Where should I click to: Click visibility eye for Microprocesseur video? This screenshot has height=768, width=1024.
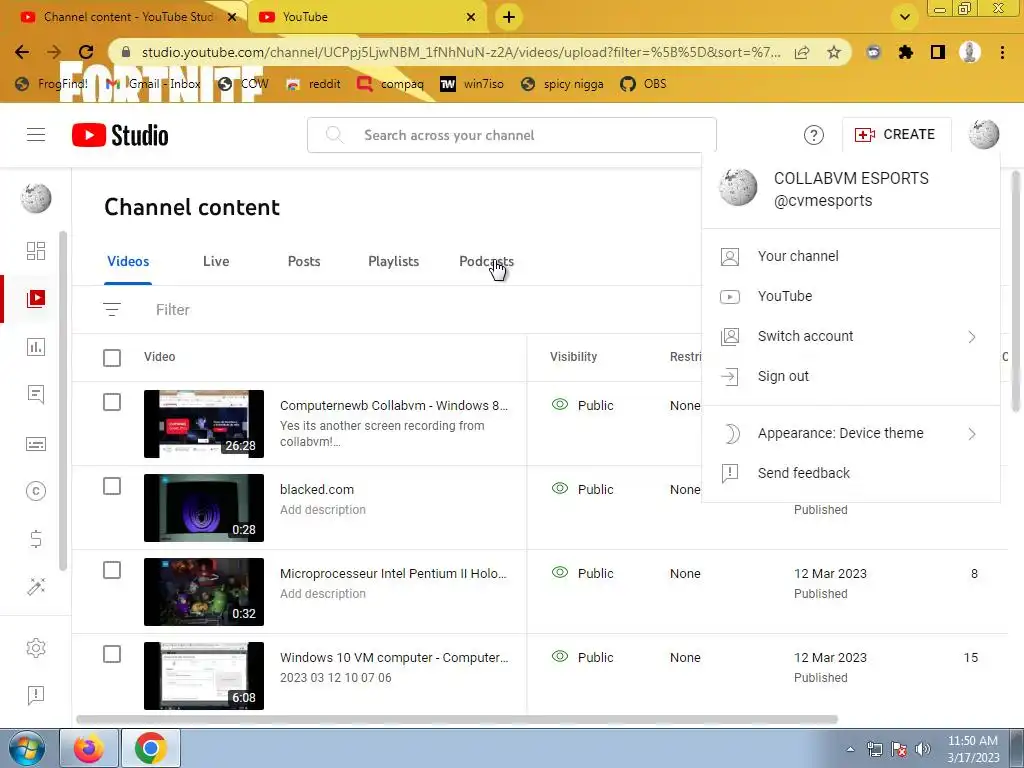coord(560,572)
